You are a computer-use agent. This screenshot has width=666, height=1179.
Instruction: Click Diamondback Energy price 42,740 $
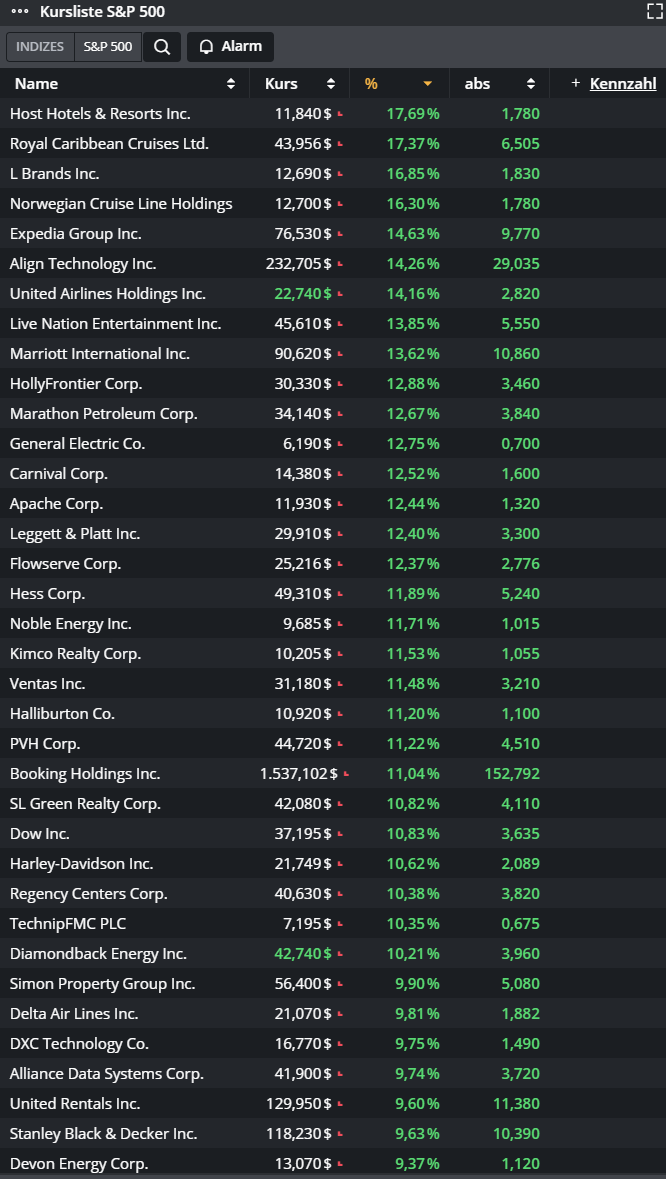pos(303,953)
